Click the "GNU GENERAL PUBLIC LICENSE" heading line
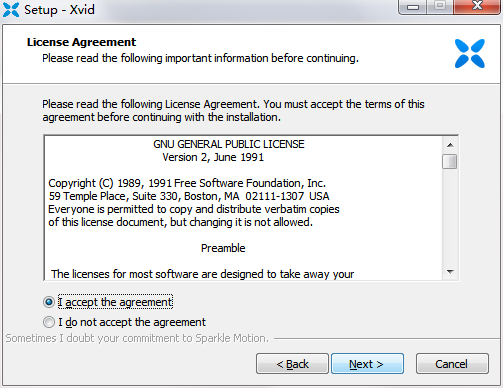This screenshot has height=388, width=503. 229,144
